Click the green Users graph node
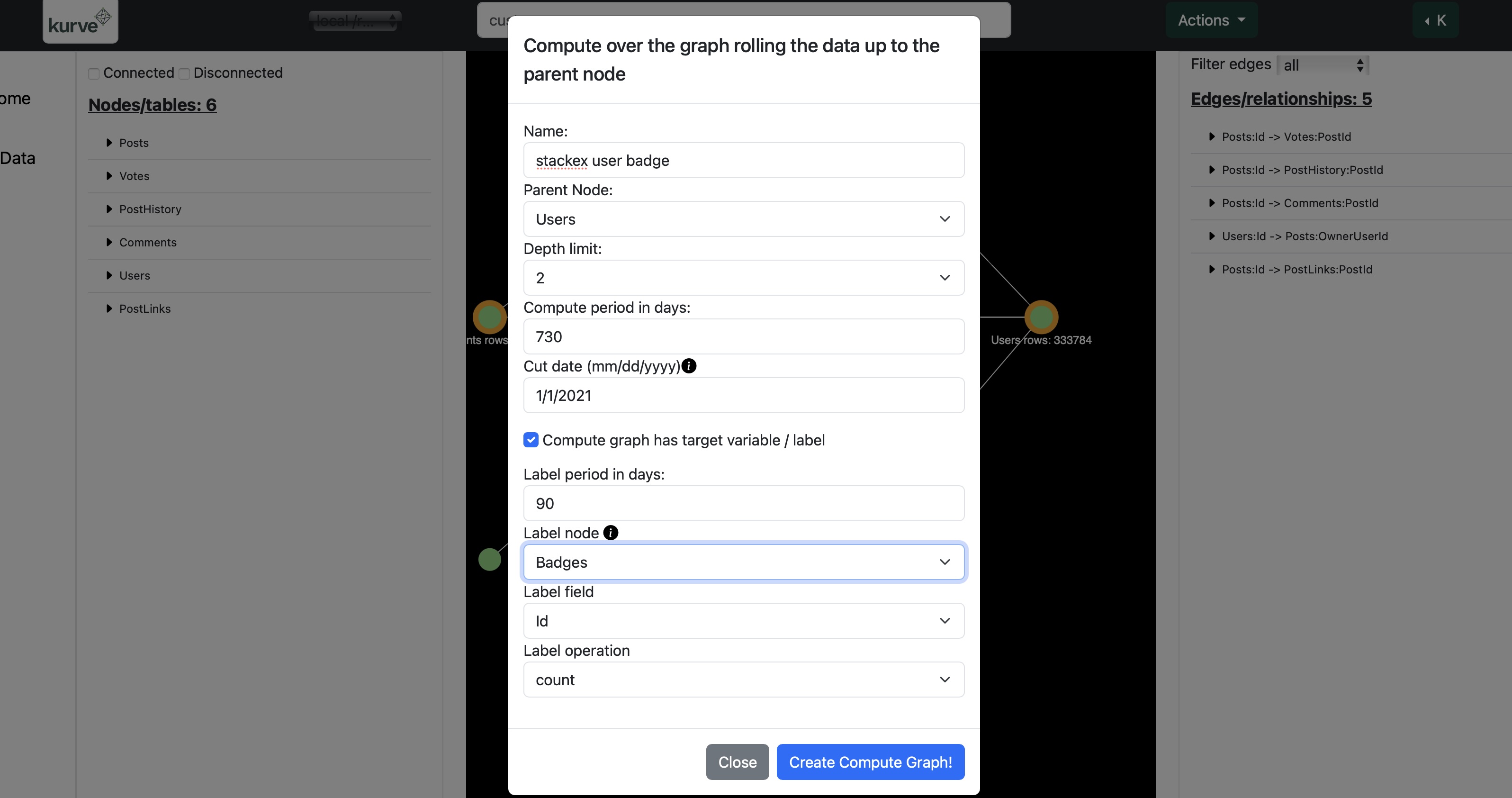Viewport: 1512px width, 798px height. (x=1041, y=317)
